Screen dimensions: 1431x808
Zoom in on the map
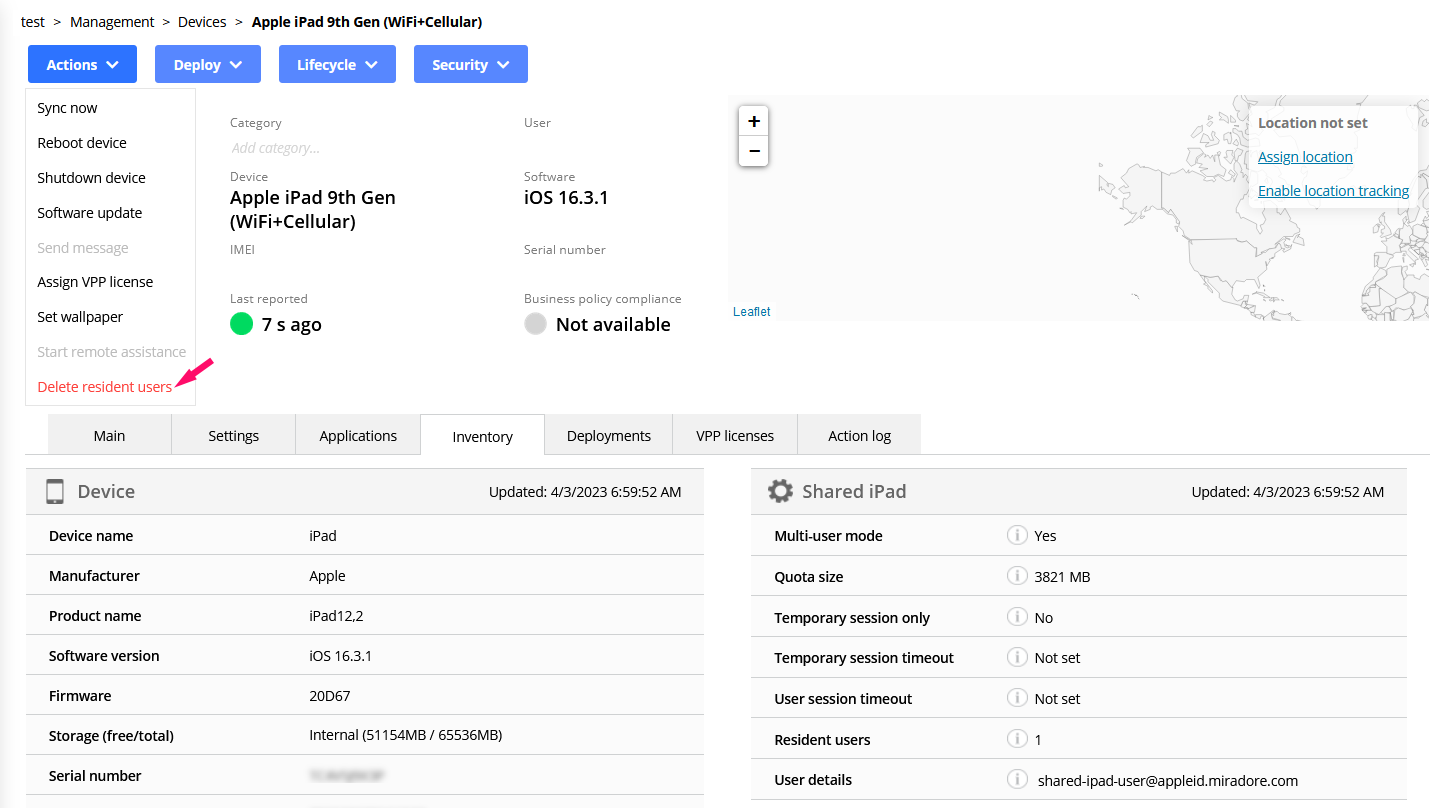coord(754,121)
